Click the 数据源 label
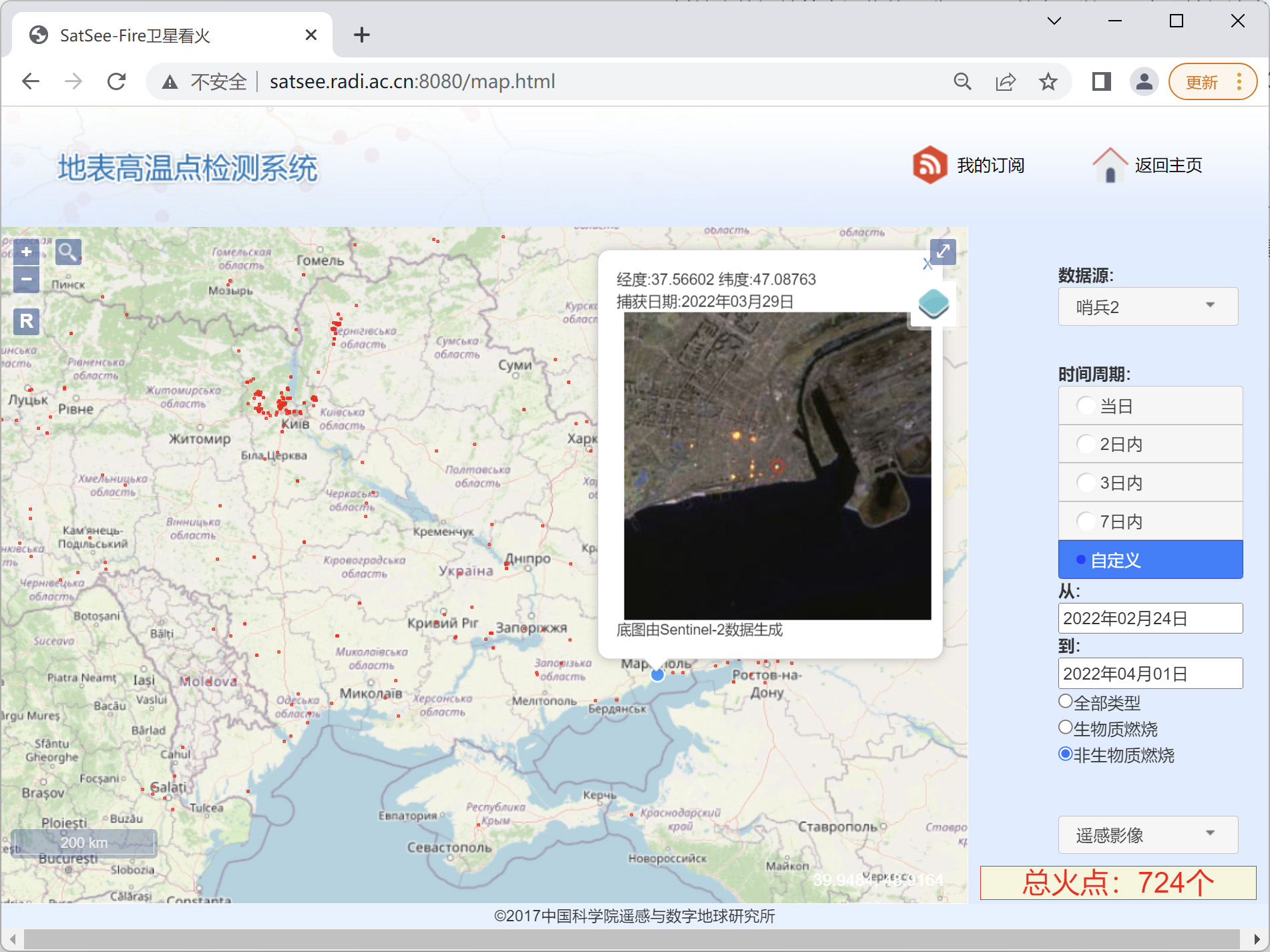This screenshot has width=1270, height=952. click(x=1086, y=275)
